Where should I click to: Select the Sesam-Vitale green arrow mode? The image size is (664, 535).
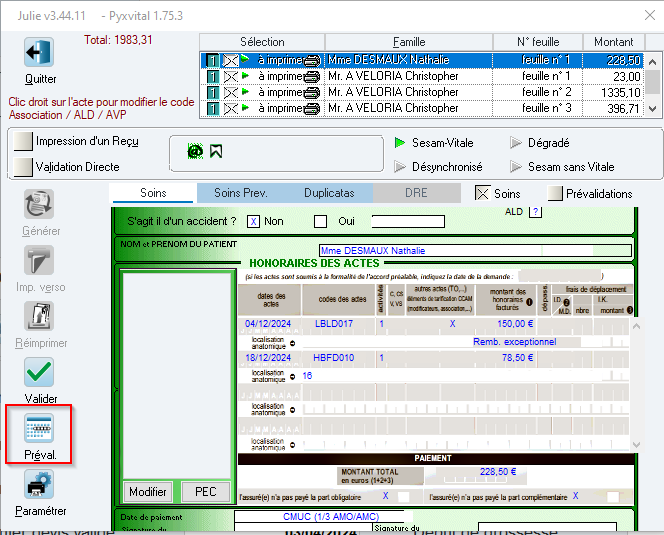(400, 143)
